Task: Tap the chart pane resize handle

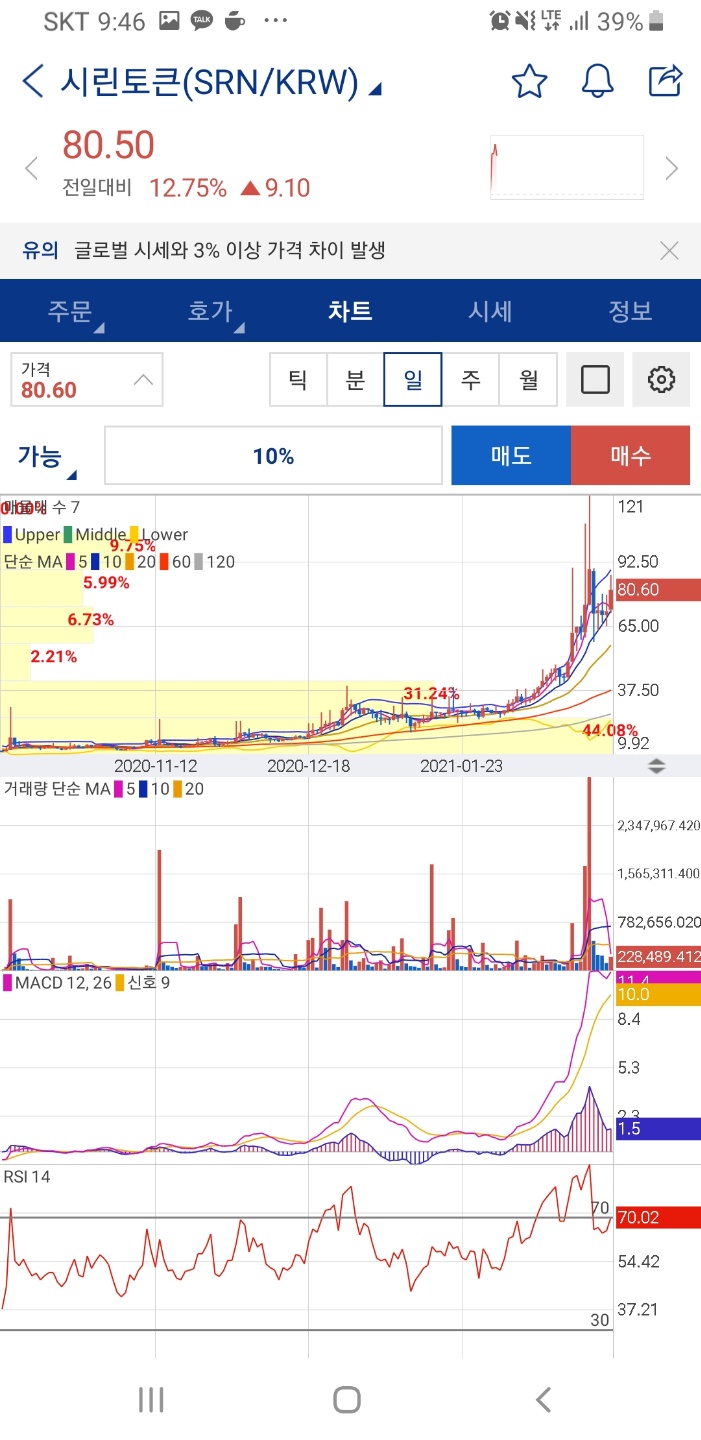Action: [x=656, y=767]
